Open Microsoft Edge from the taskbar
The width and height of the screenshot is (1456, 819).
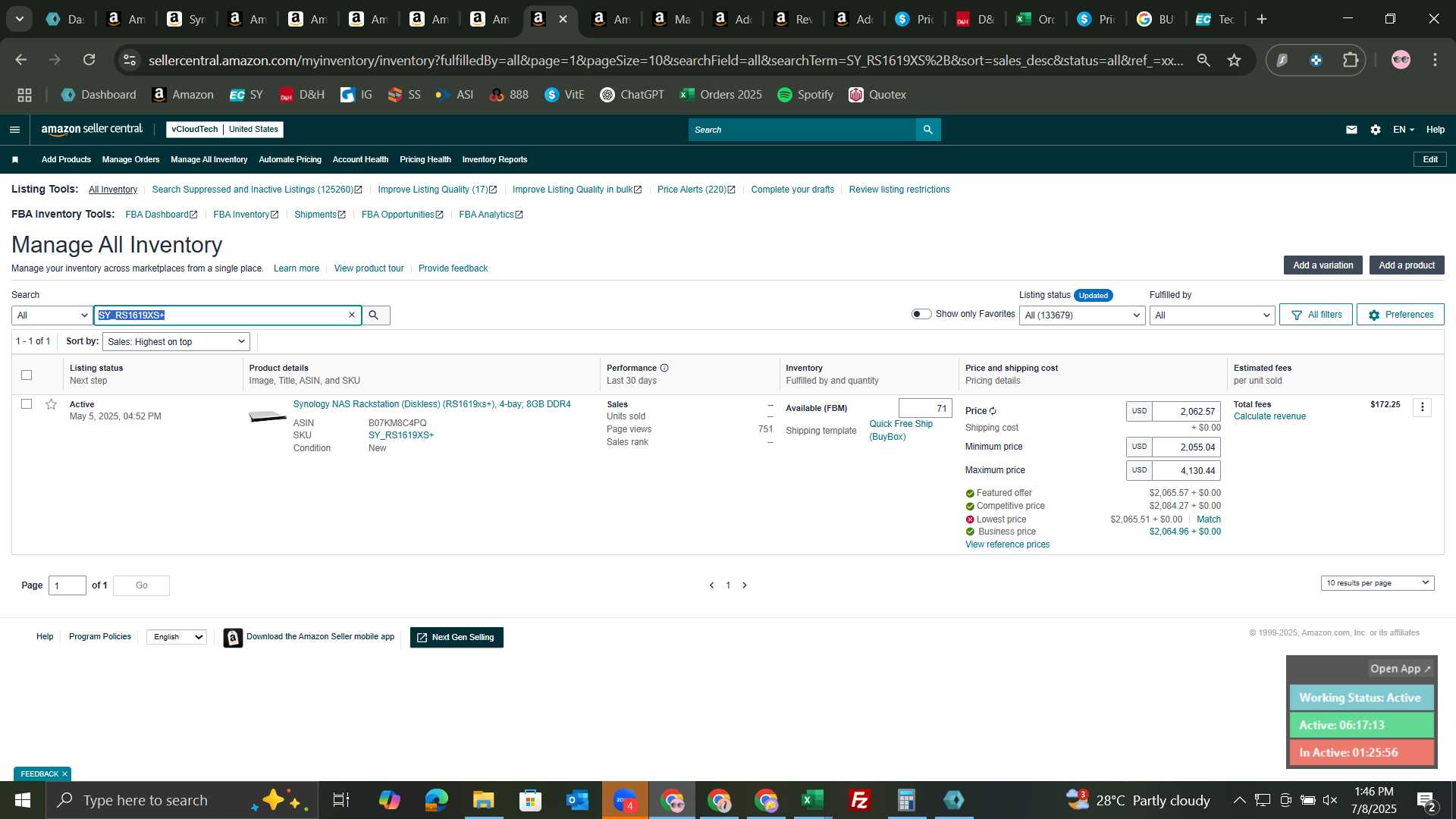click(436, 800)
